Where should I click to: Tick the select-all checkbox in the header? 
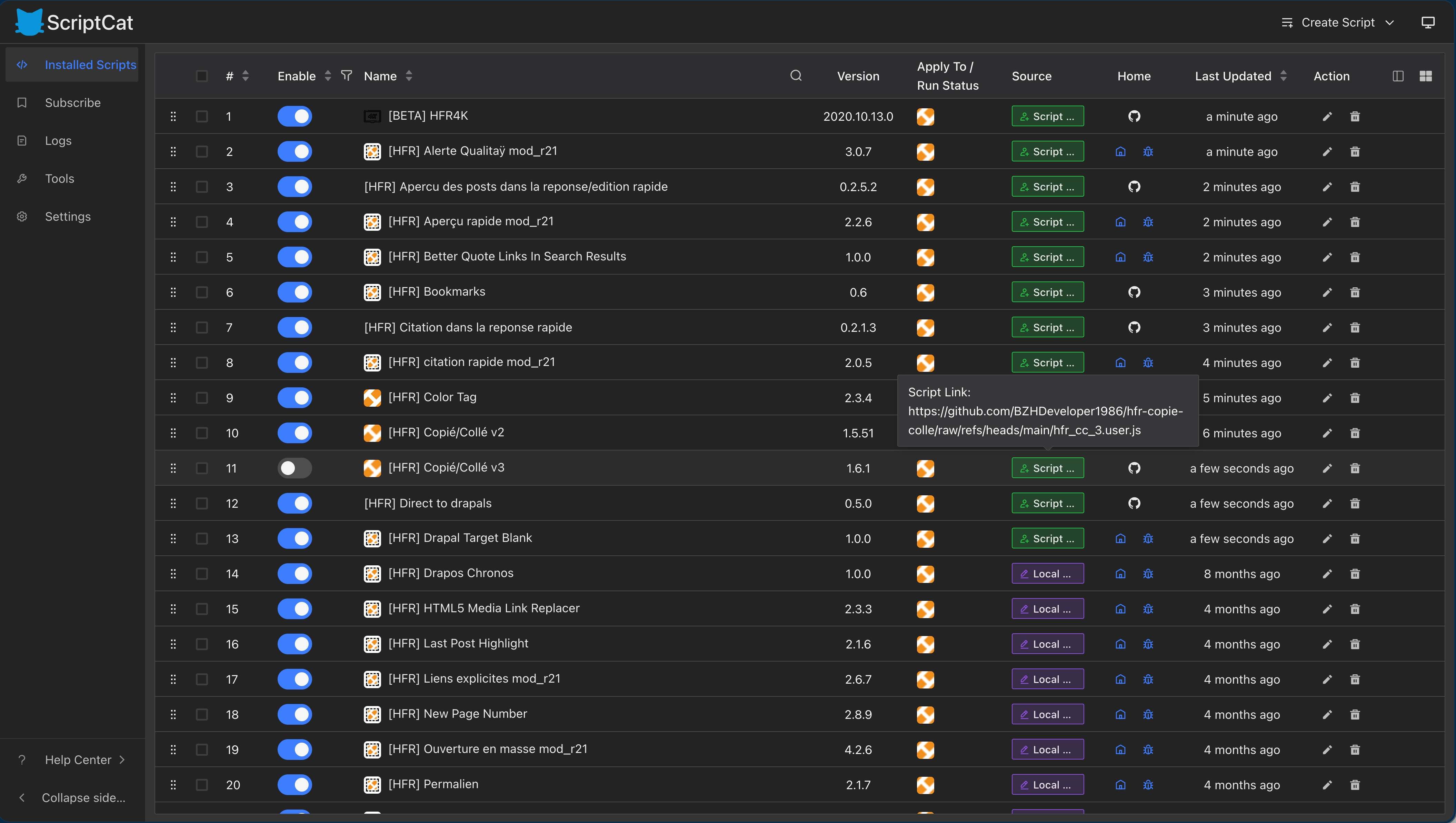[202, 76]
